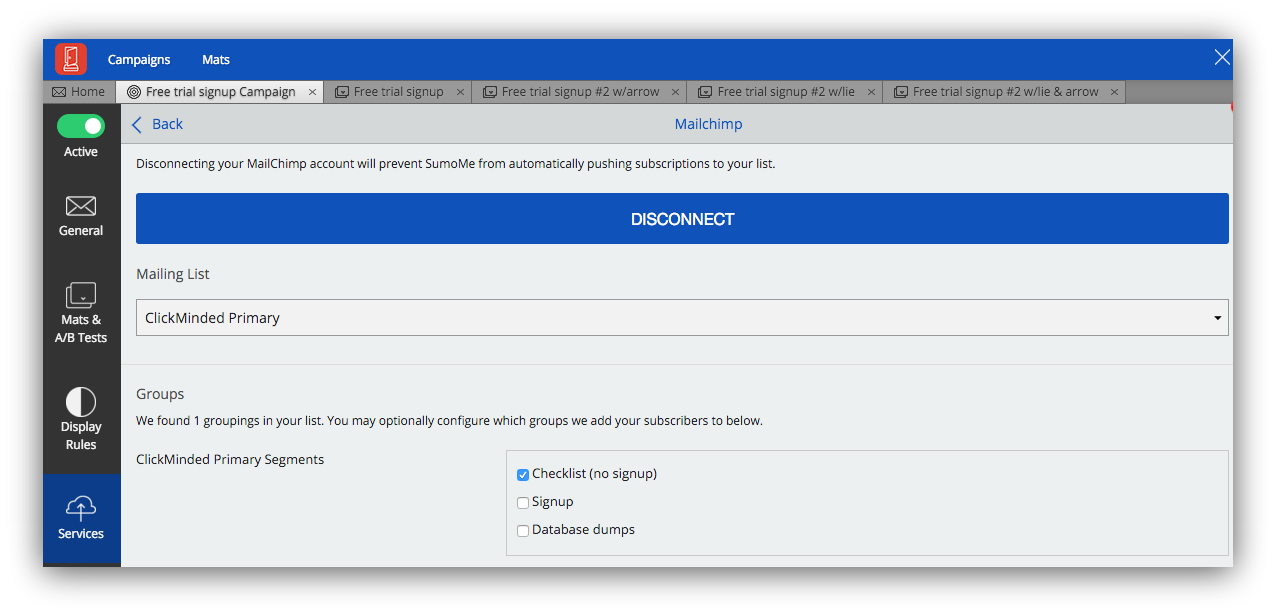Viewport: 1276px width, 614px height.
Task: Close the Free trial signup #2 w/lie tab
Action: 871,92
